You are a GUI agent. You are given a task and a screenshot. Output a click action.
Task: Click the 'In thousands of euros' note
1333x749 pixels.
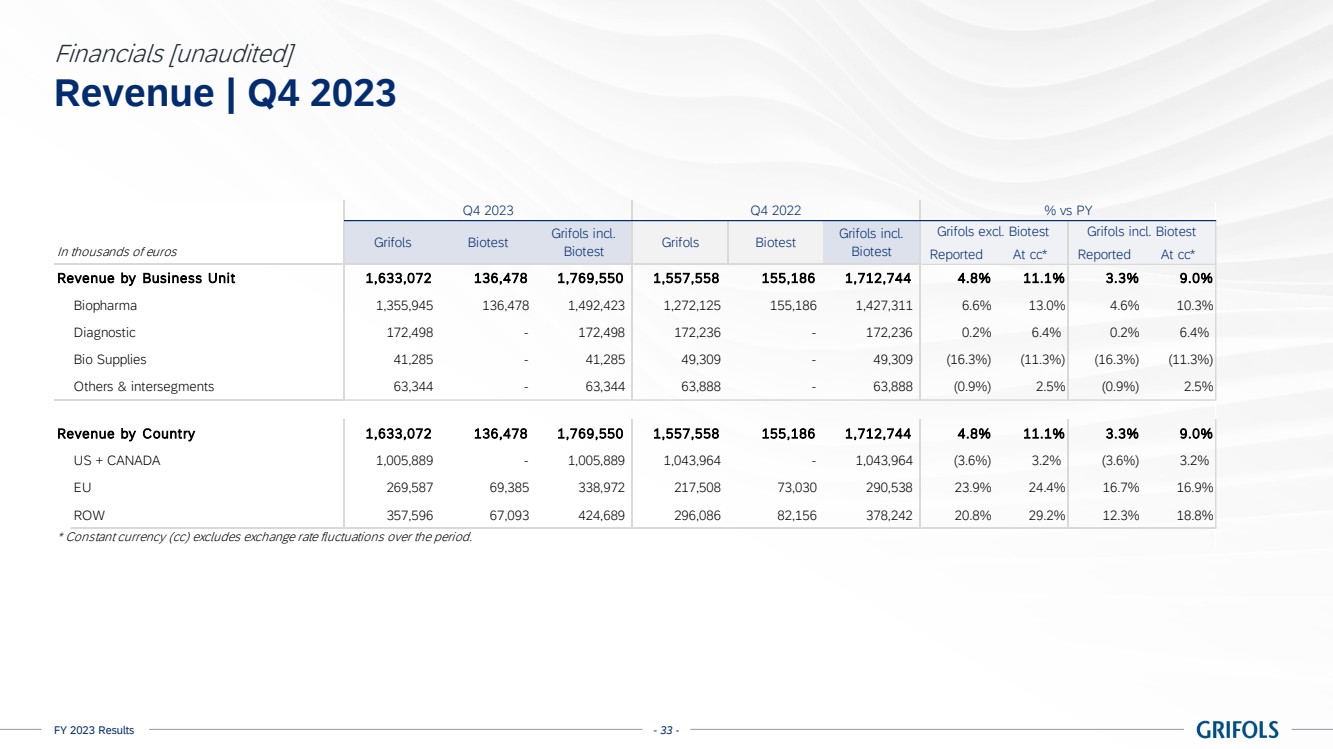click(117, 252)
